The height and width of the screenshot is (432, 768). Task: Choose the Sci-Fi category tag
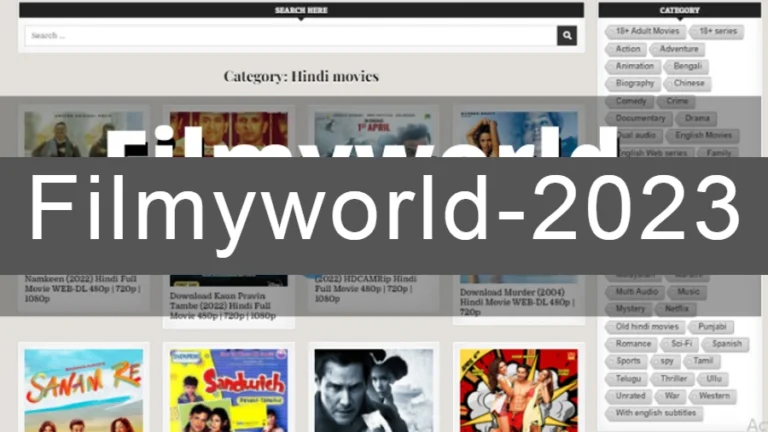pyautogui.click(x=680, y=344)
